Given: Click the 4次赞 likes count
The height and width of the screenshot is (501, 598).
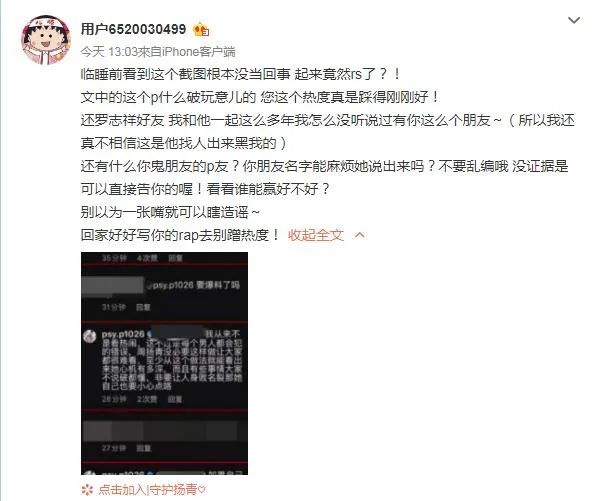Looking at the screenshot, I should [x=147, y=258].
